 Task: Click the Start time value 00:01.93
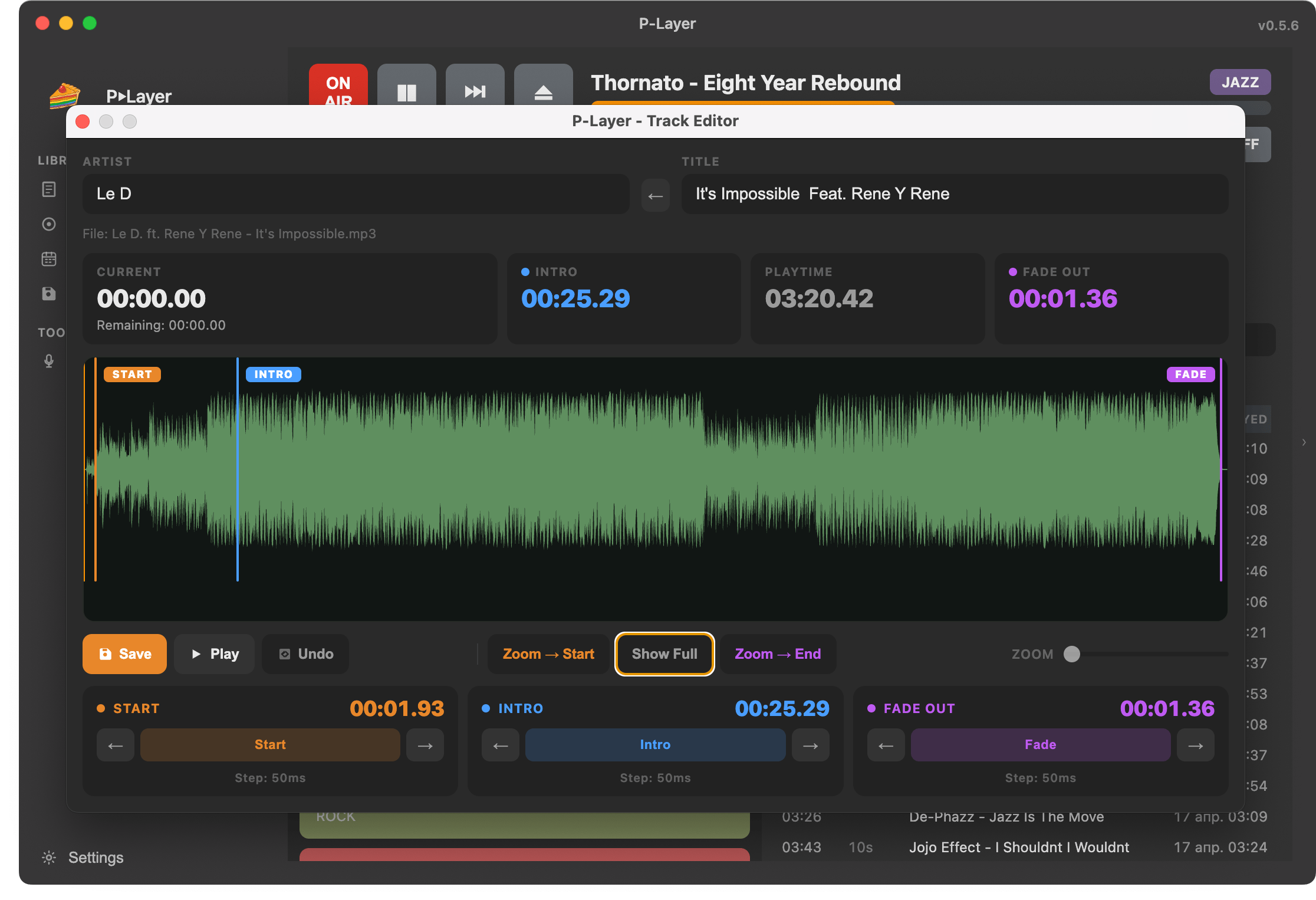[x=397, y=708]
